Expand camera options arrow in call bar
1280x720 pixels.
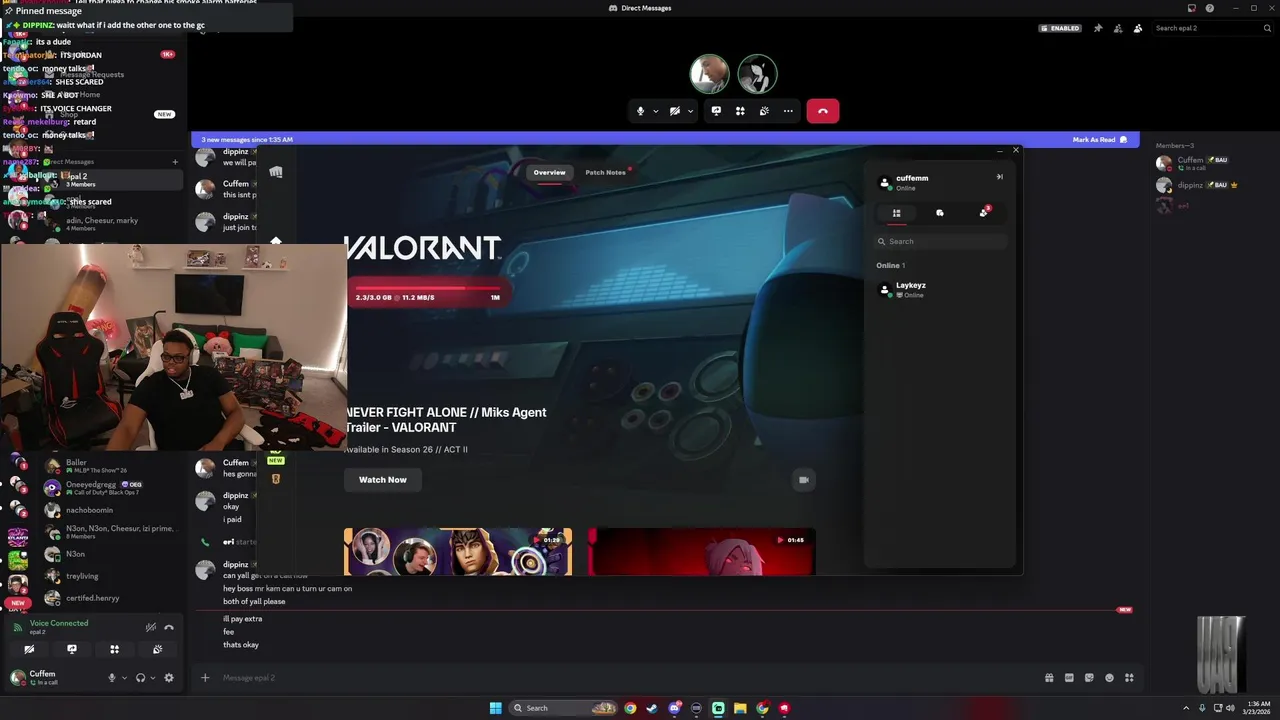click(x=690, y=111)
